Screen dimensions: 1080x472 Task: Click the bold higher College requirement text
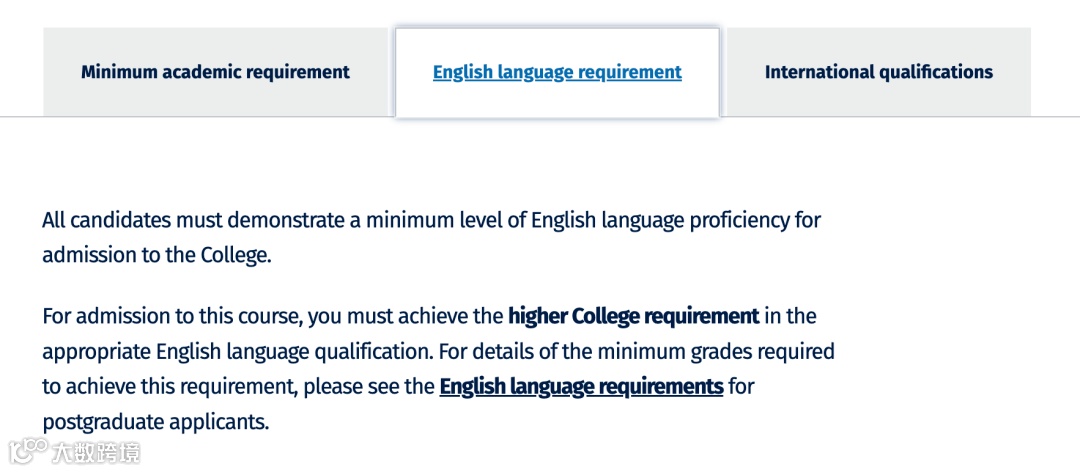(634, 316)
